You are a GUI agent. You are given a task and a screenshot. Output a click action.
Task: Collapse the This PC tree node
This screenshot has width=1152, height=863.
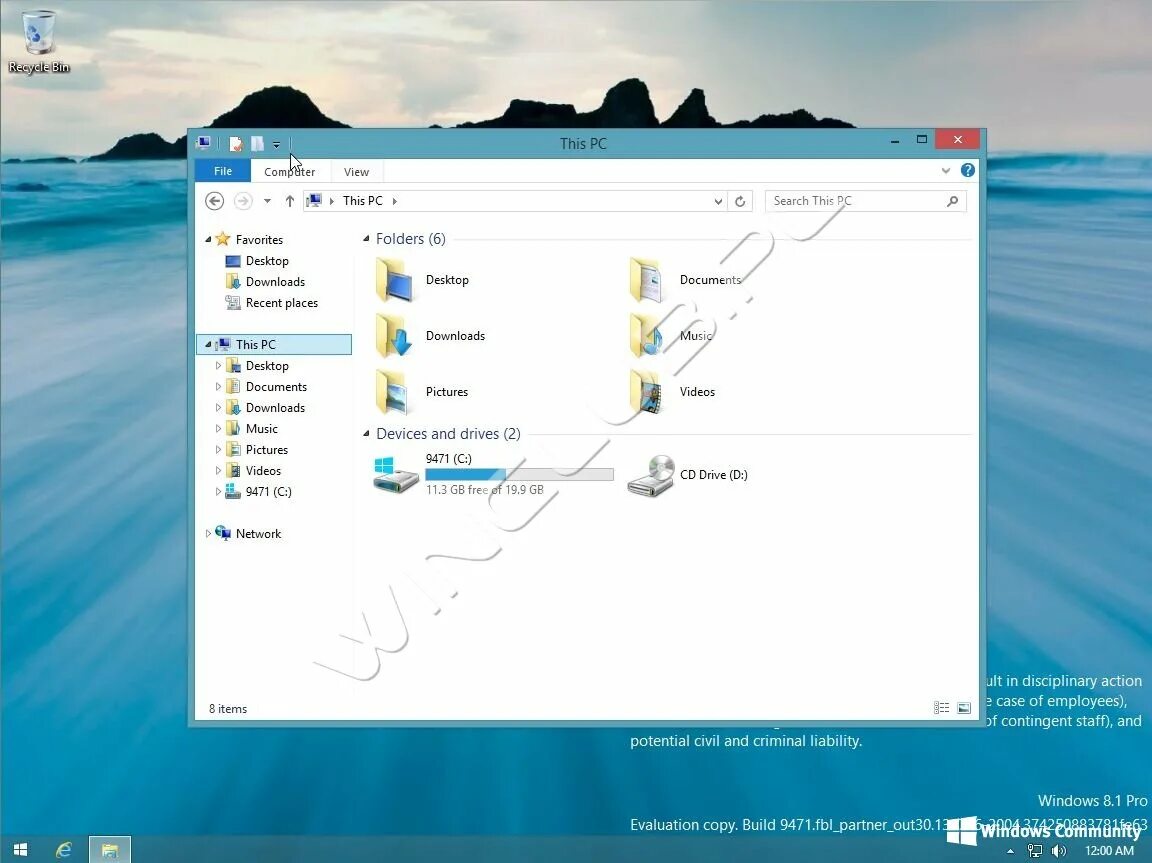208,344
